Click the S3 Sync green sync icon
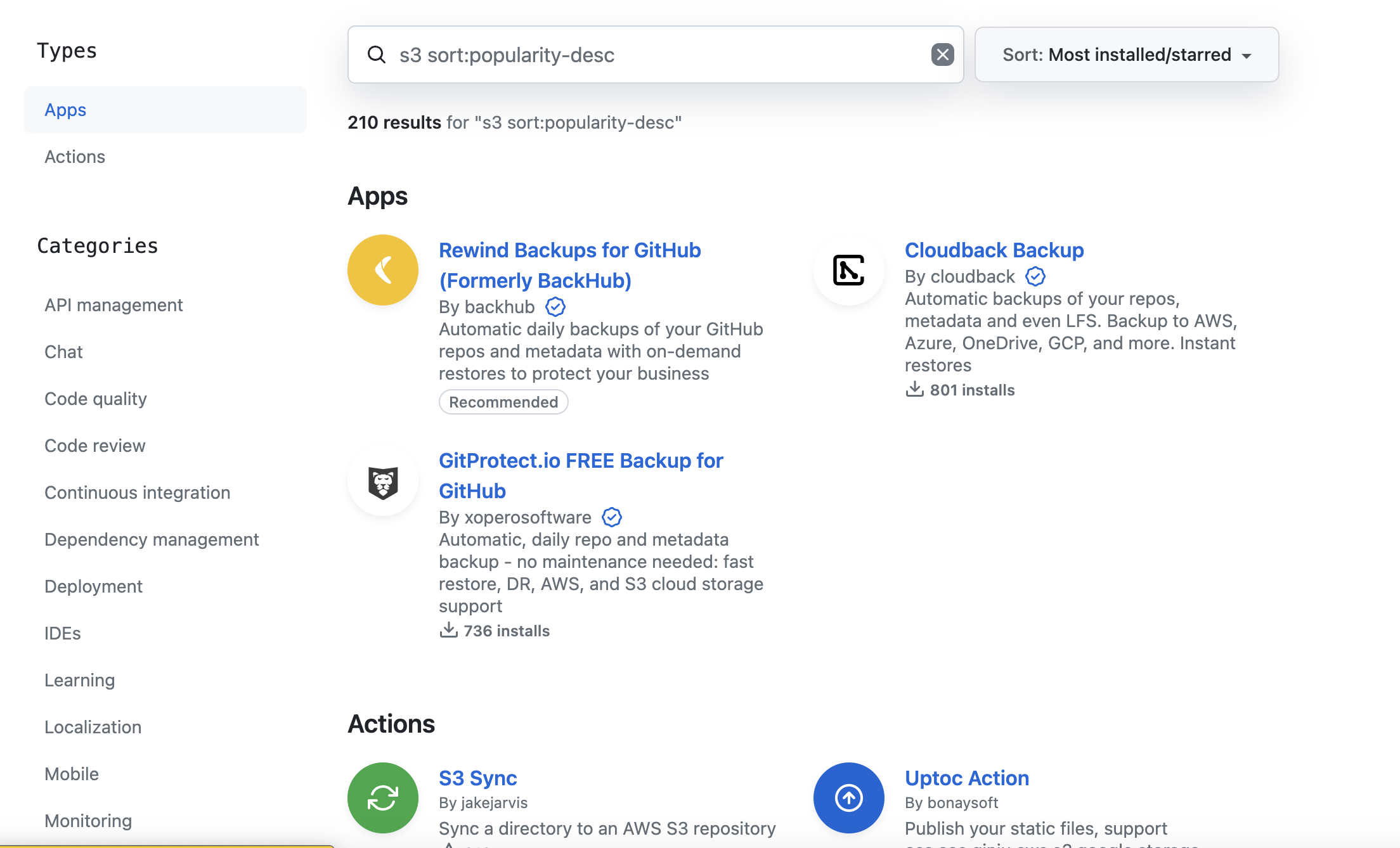Viewport: 1400px width, 848px height. 383,798
